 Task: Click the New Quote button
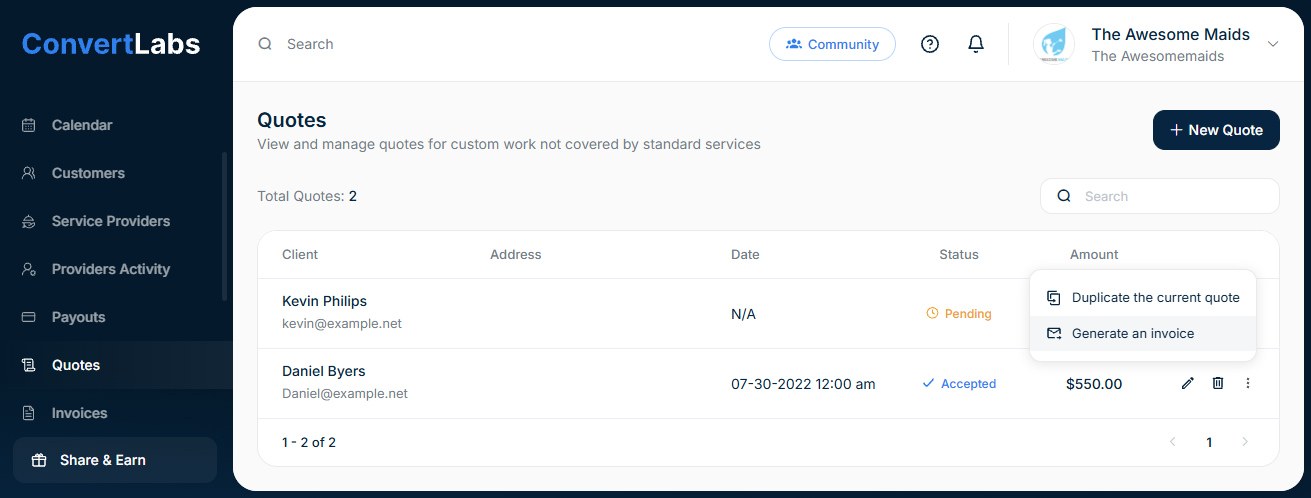(1216, 130)
